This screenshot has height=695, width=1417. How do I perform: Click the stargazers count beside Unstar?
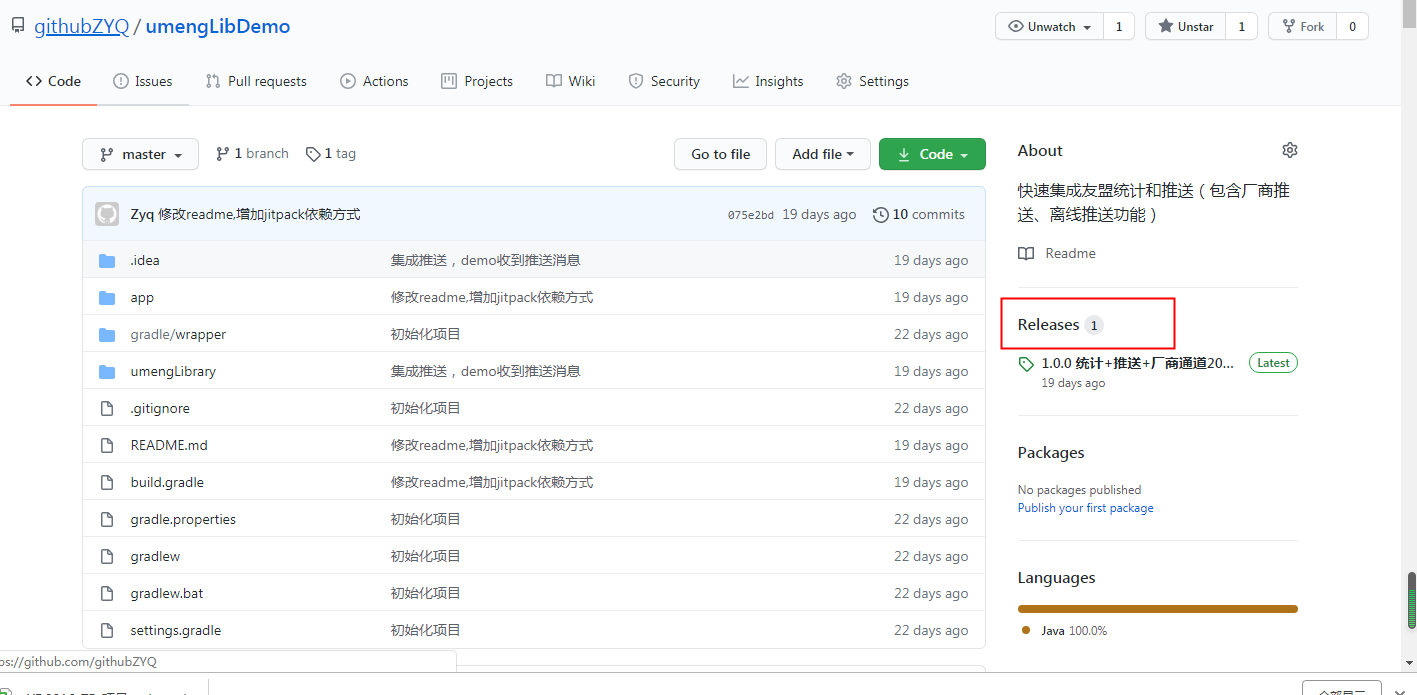[x=1242, y=27]
